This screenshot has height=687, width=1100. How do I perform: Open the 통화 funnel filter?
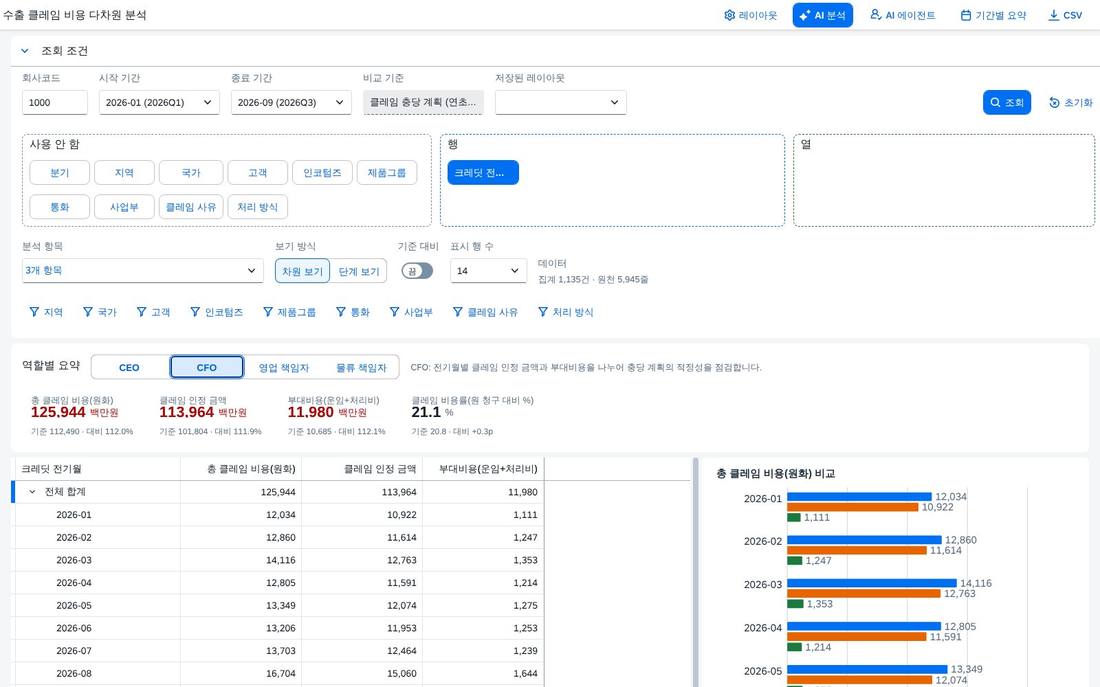352,312
